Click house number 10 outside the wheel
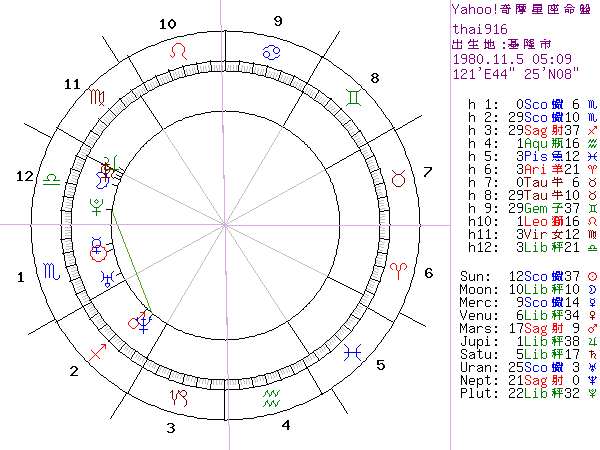 pos(168,24)
